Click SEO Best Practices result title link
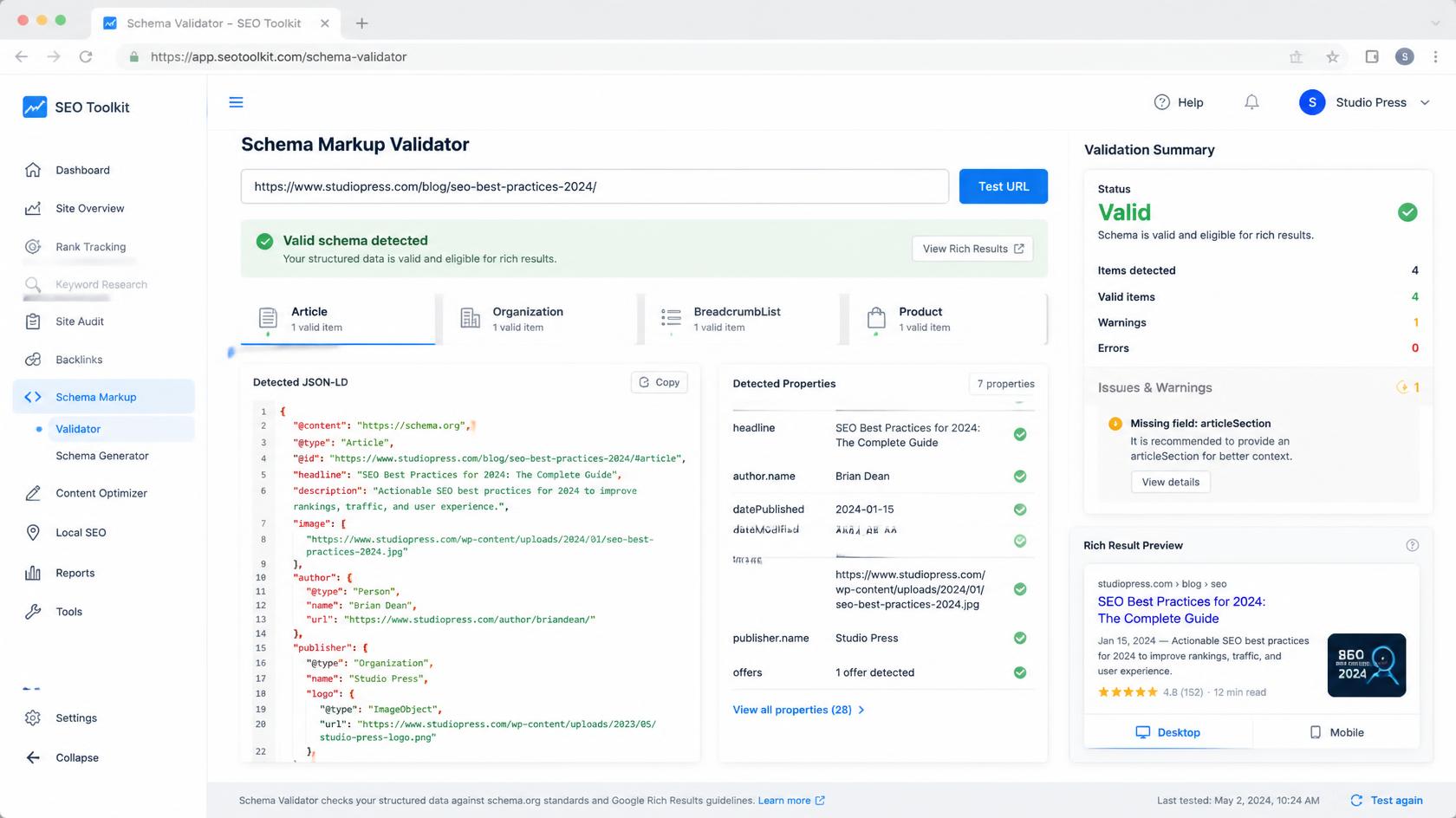1456x818 pixels. (1181, 610)
